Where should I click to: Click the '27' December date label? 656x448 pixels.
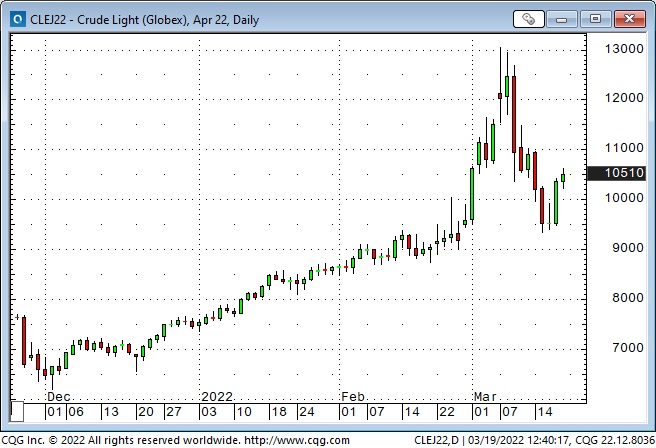(174, 412)
